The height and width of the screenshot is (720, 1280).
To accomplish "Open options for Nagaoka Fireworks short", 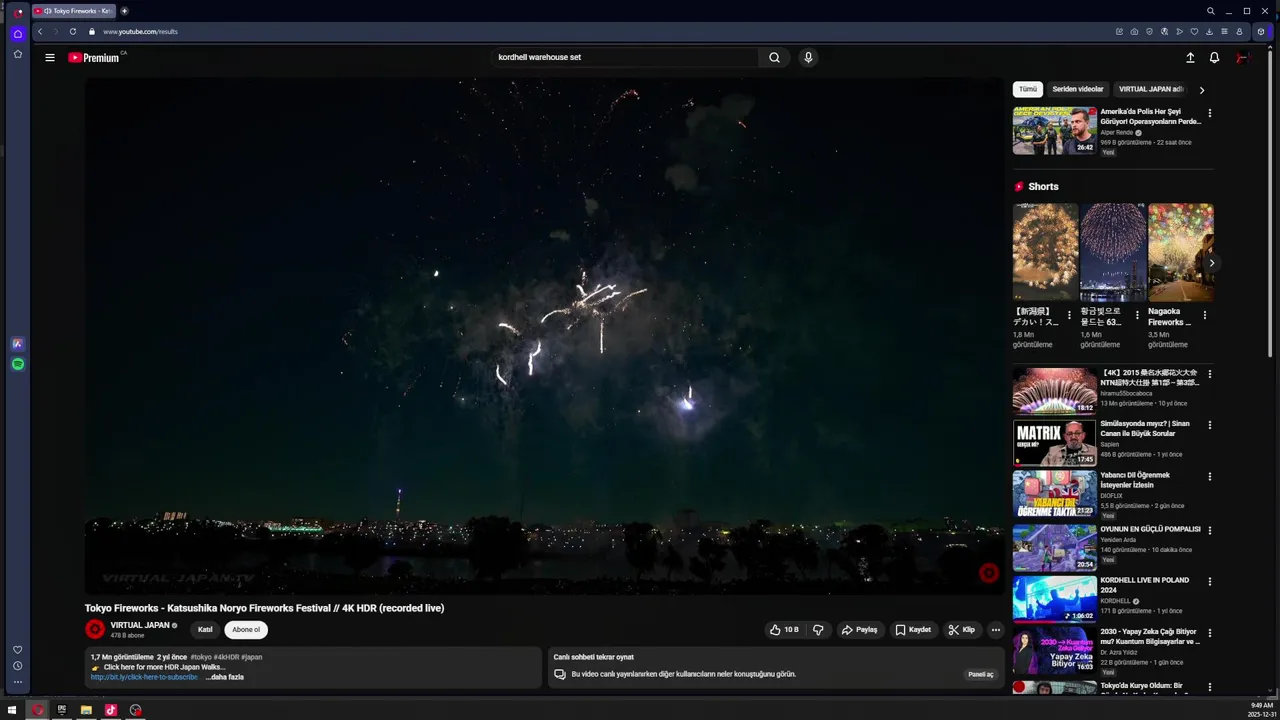I will (x=1205, y=315).
